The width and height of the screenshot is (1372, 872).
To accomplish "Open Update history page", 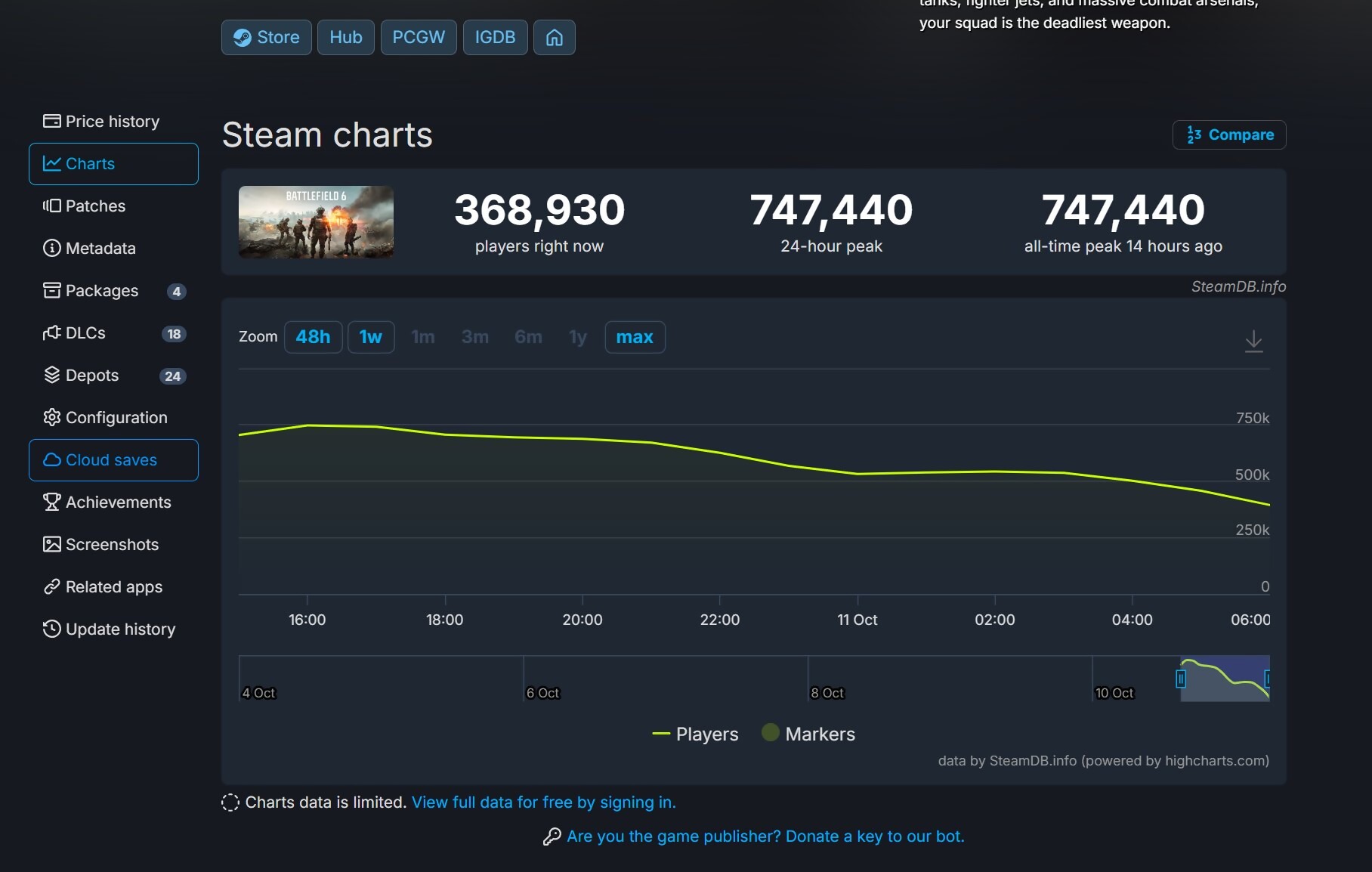I will (x=120, y=629).
